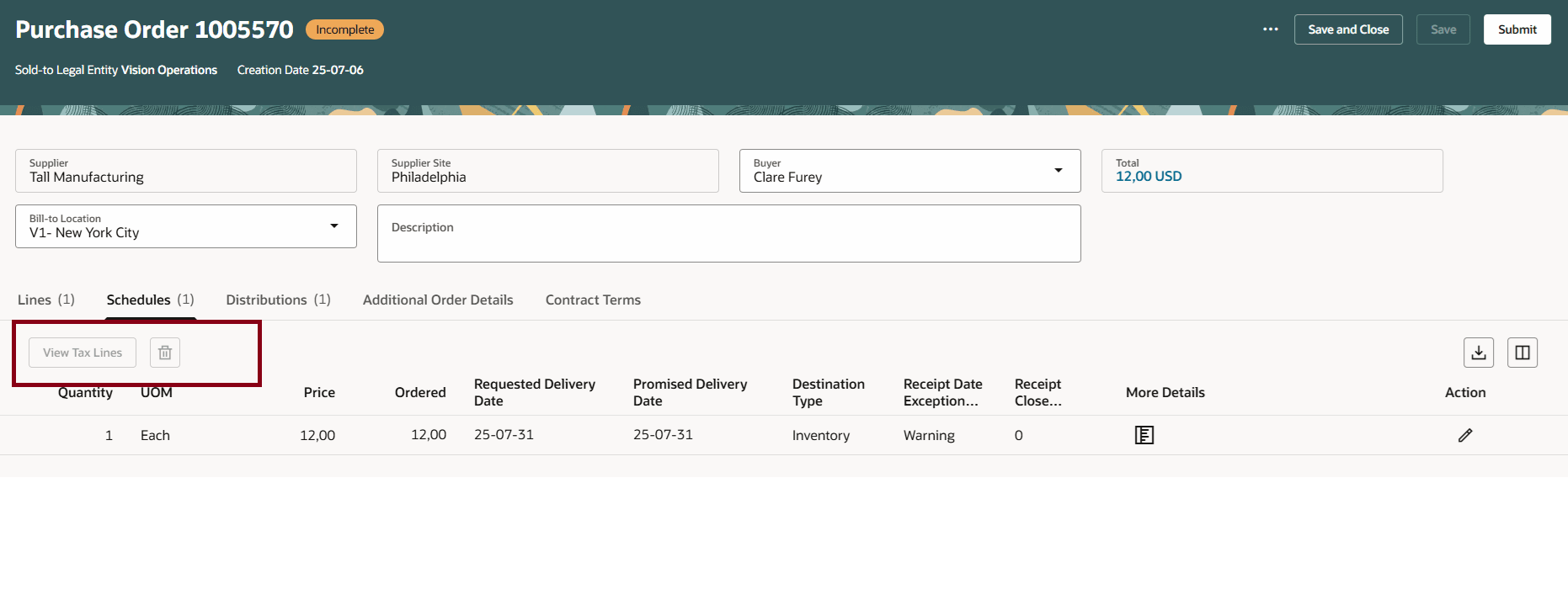Expand the Buyer dropdown arrow
Image resolution: width=1568 pixels, height=589 pixels.
(x=1059, y=171)
